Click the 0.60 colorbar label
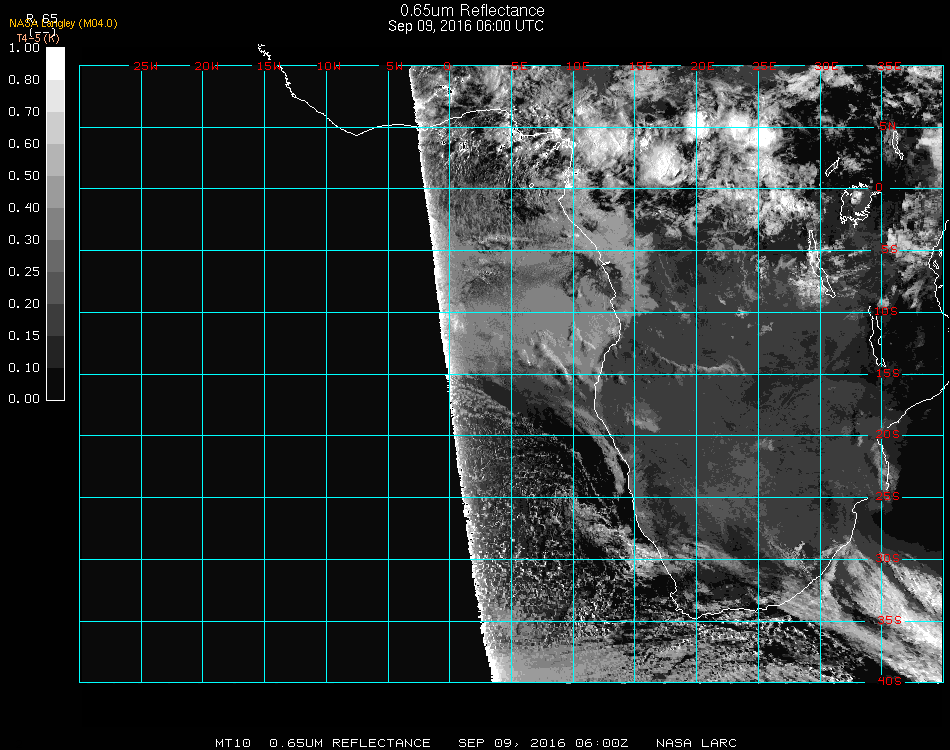The image size is (950, 750). coord(24,144)
